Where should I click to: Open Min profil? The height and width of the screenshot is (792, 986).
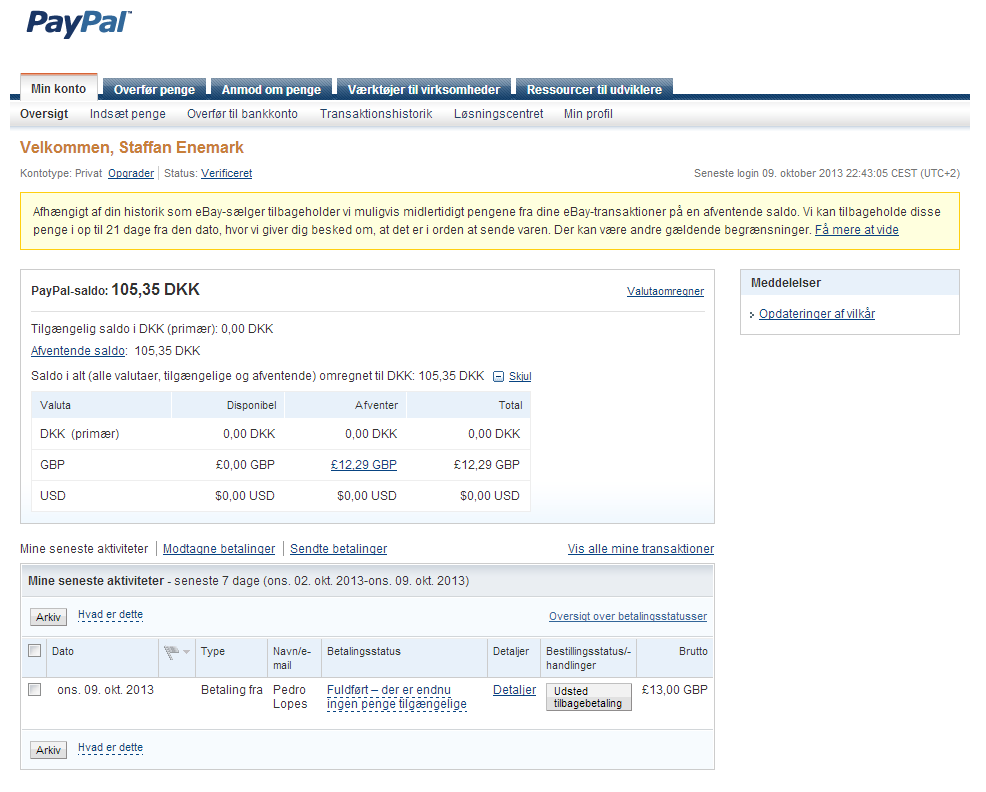pos(588,114)
